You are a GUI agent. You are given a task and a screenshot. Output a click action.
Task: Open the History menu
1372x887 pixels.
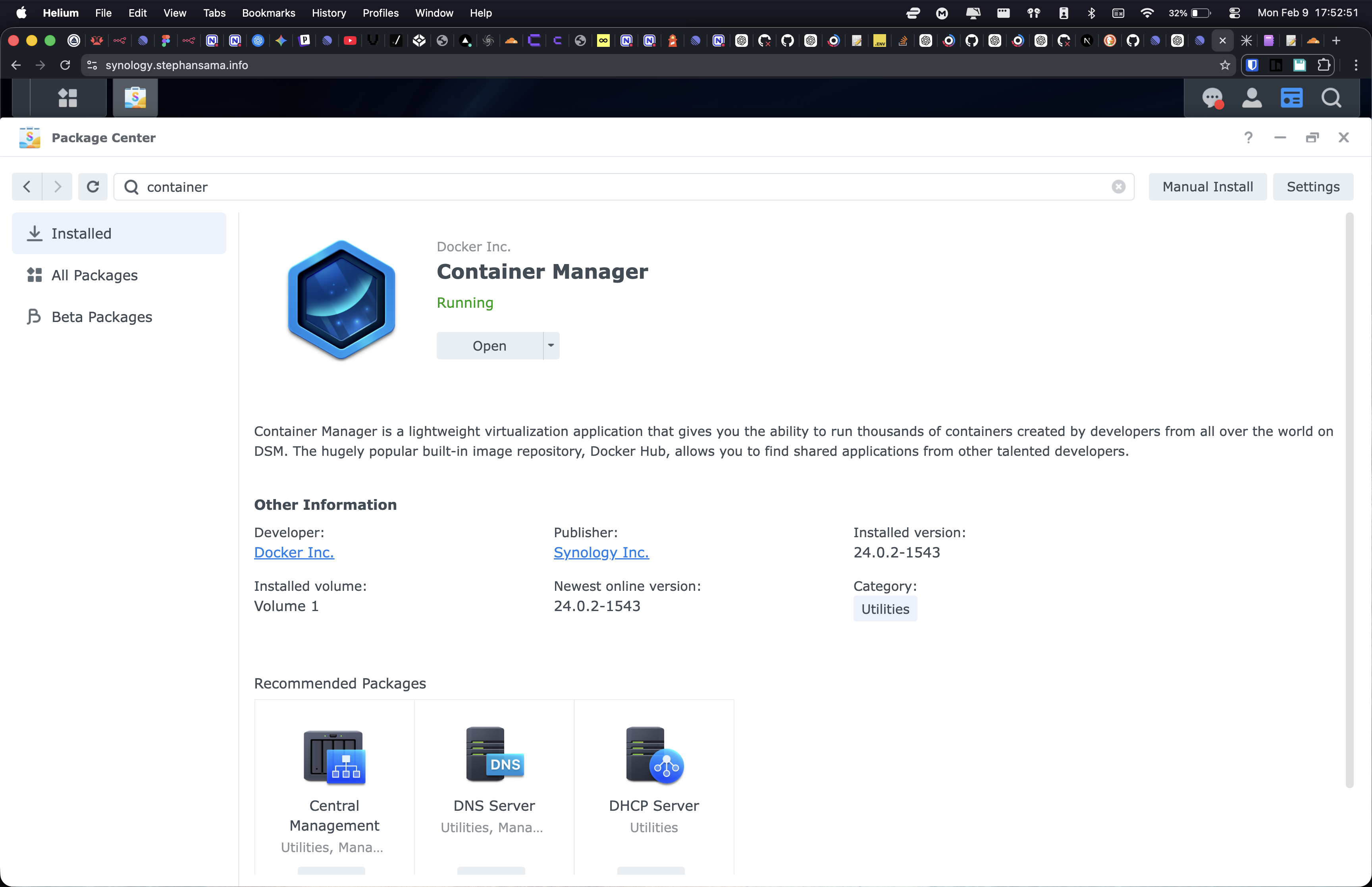click(329, 13)
